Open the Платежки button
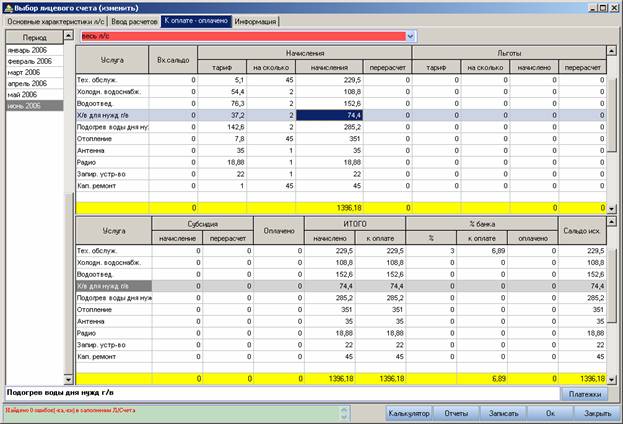 click(x=585, y=394)
